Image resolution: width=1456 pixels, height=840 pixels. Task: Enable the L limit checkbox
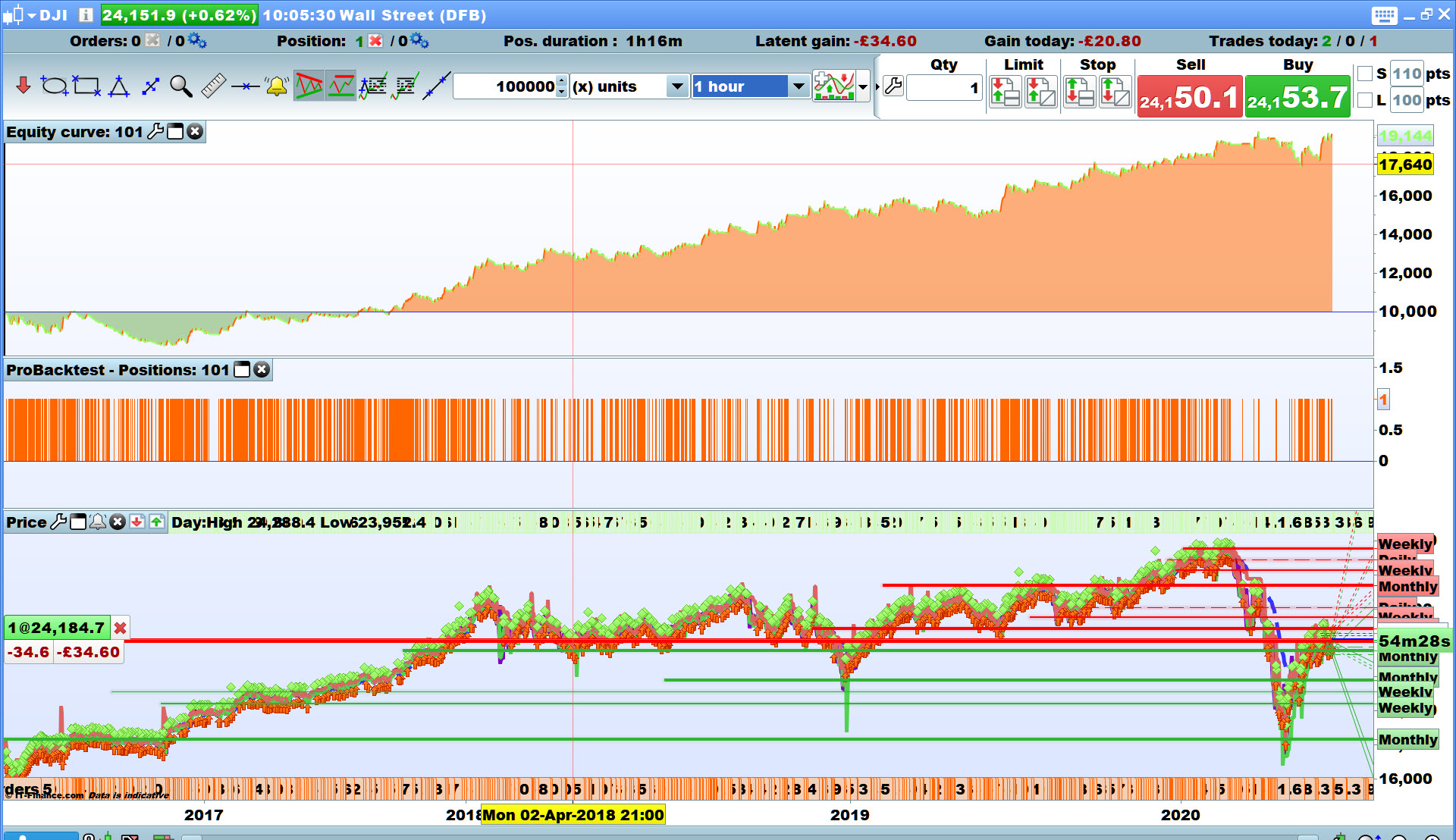coord(1365,100)
